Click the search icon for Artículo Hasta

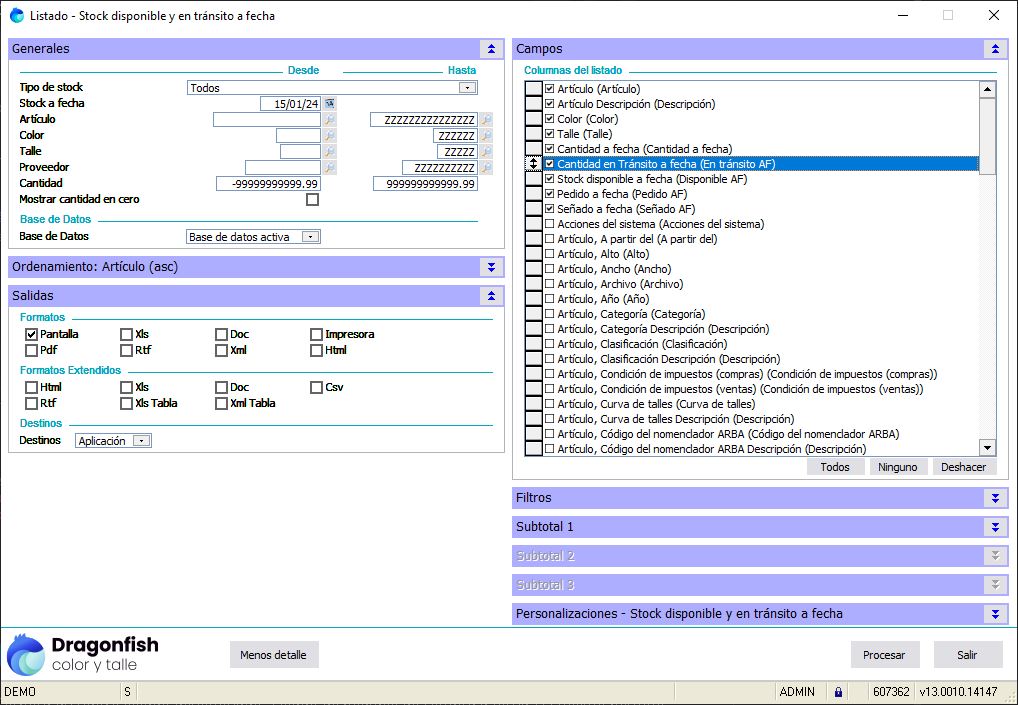coord(486,119)
